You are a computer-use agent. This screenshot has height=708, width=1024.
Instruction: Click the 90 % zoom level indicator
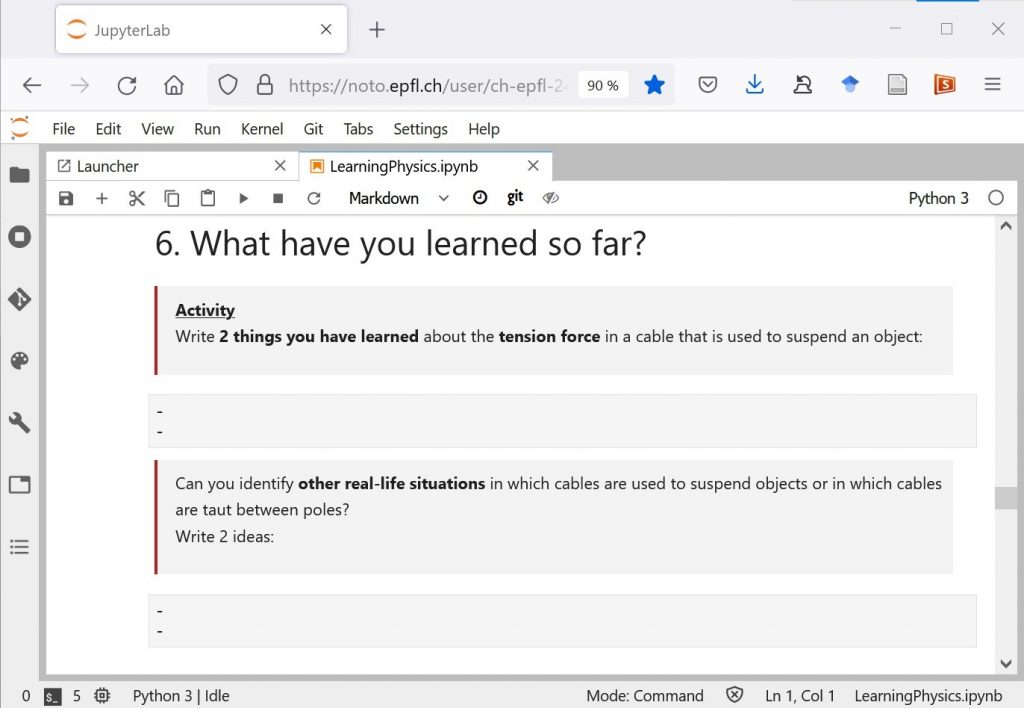(602, 85)
